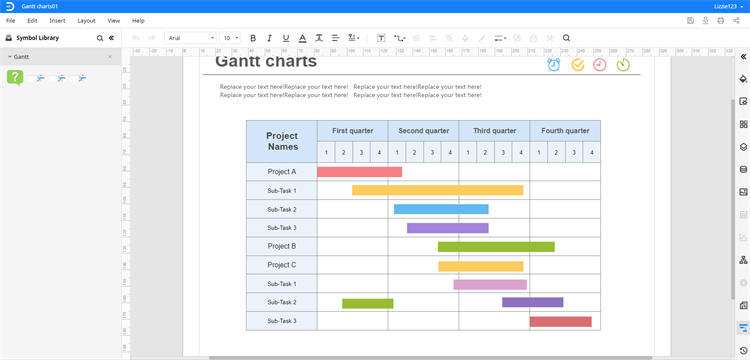Collapse the Symbol Library panel

pyautogui.click(x=111, y=38)
